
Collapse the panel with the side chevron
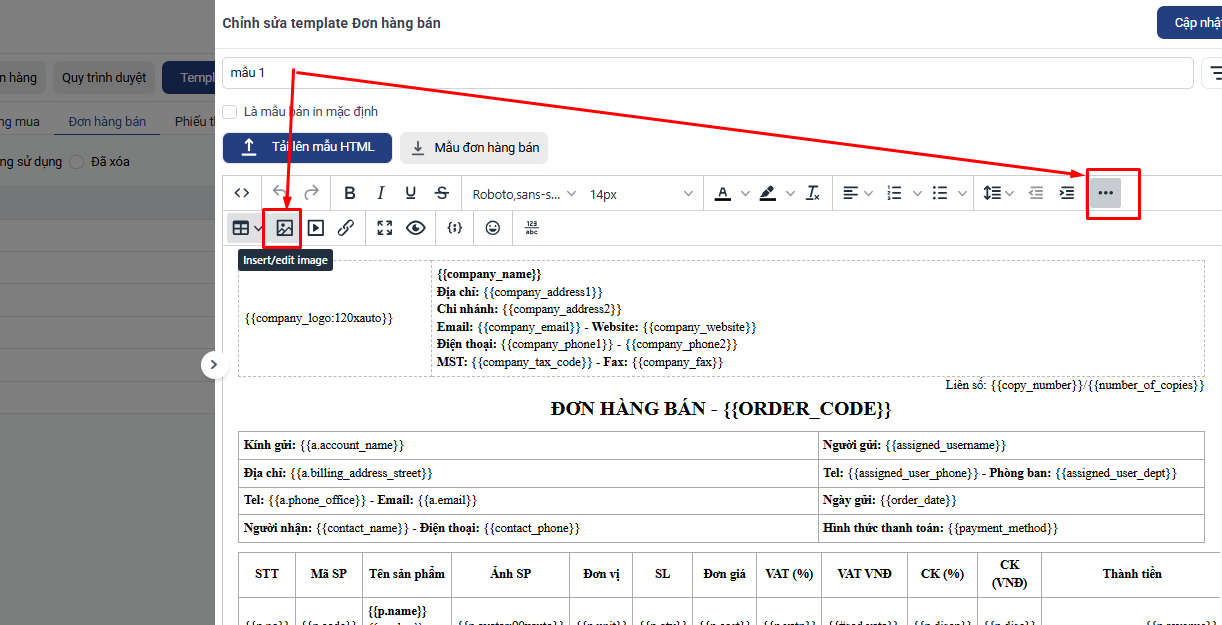214,365
